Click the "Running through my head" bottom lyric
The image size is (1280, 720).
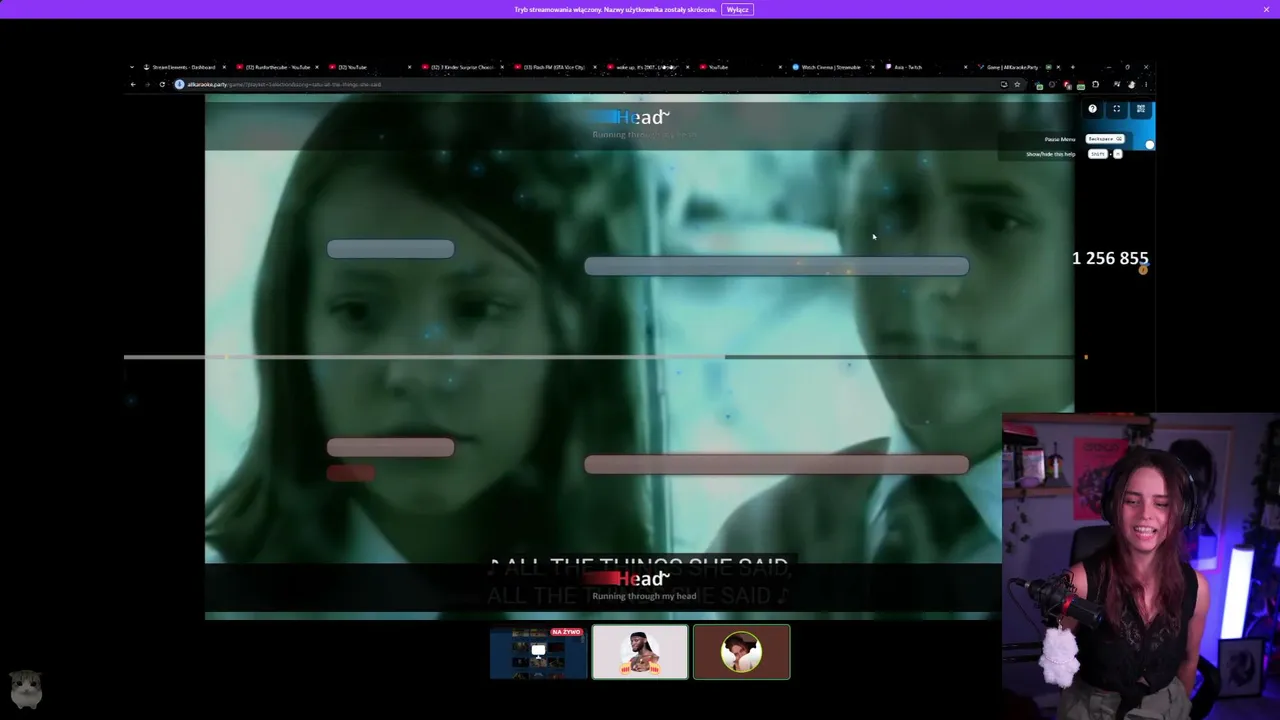point(644,596)
